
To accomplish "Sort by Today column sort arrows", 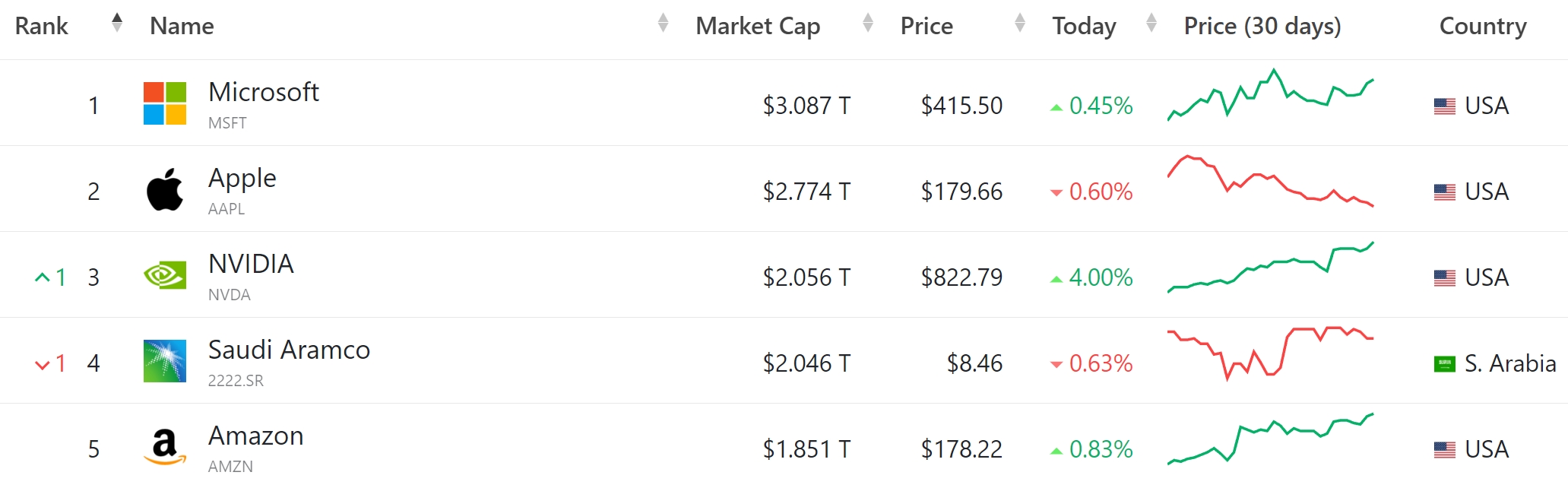I will 1151,23.
